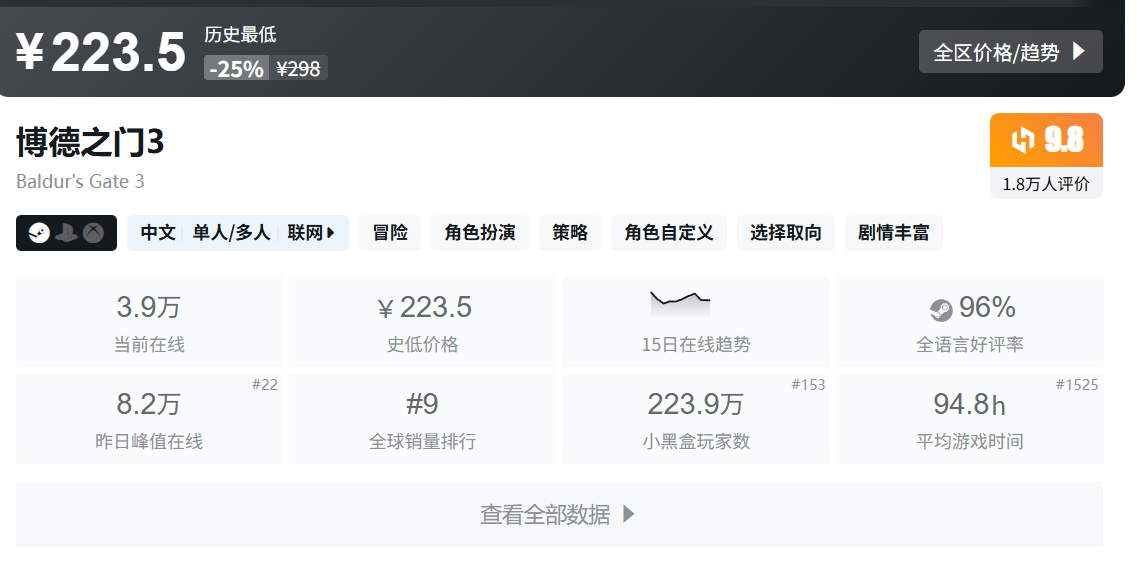This screenshot has height=567, width=1137.
Task: Select the 角色扮演 genre tag
Action: point(480,233)
